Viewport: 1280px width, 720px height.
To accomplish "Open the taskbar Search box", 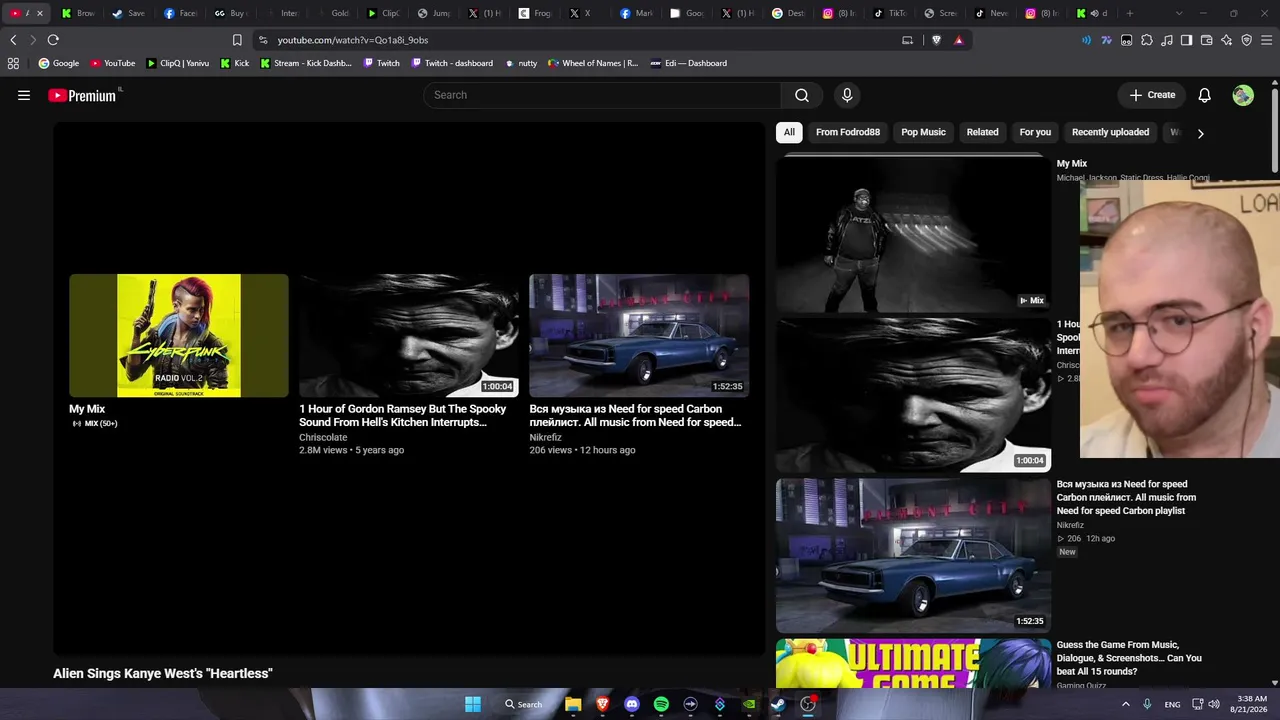I will [524, 704].
